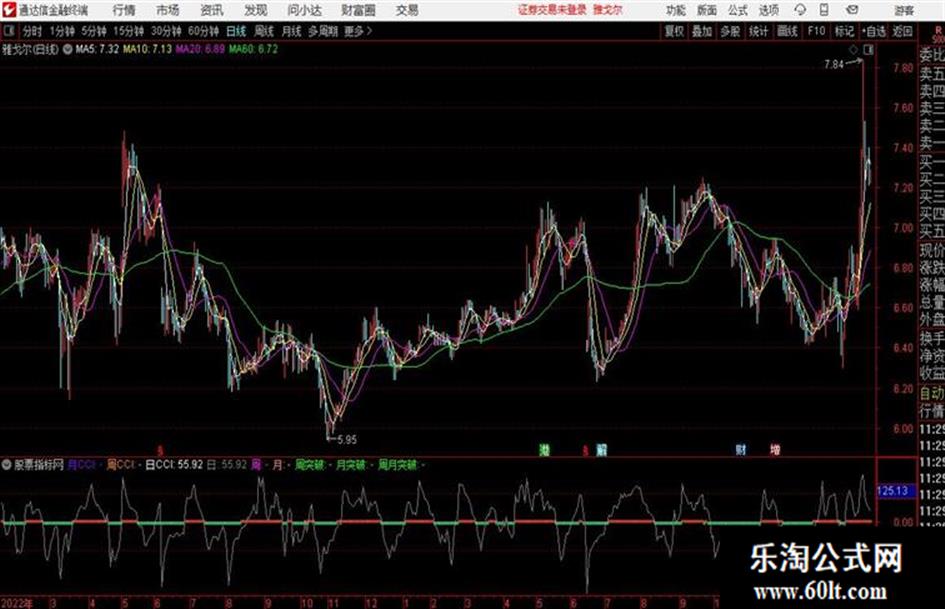Click the MA10: 7.13 indicator value

pyautogui.click(x=148, y=49)
